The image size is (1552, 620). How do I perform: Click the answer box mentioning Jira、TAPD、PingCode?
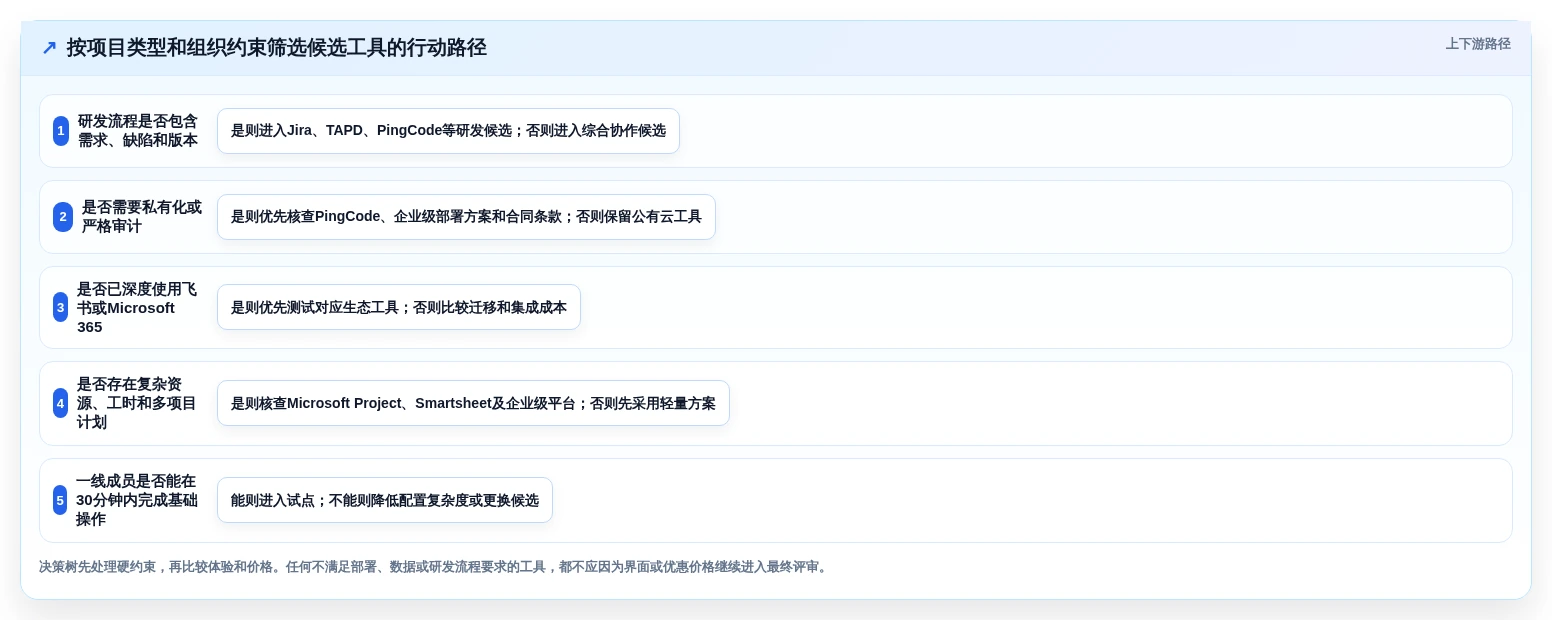pos(448,131)
